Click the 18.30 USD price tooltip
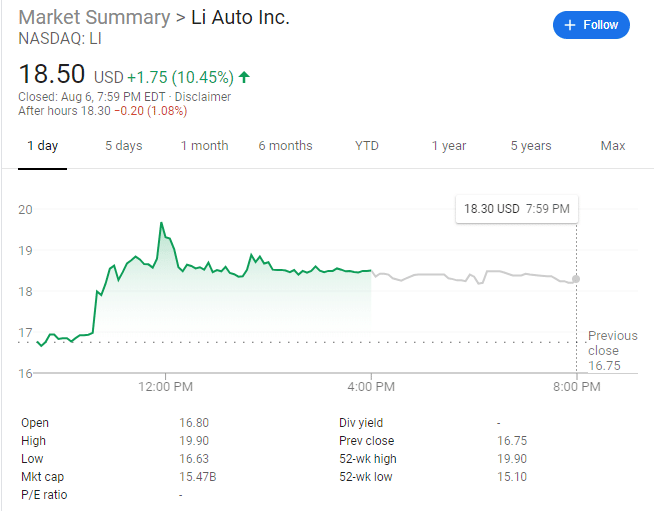This screenshot has height=511, width=654. [516, 209]
